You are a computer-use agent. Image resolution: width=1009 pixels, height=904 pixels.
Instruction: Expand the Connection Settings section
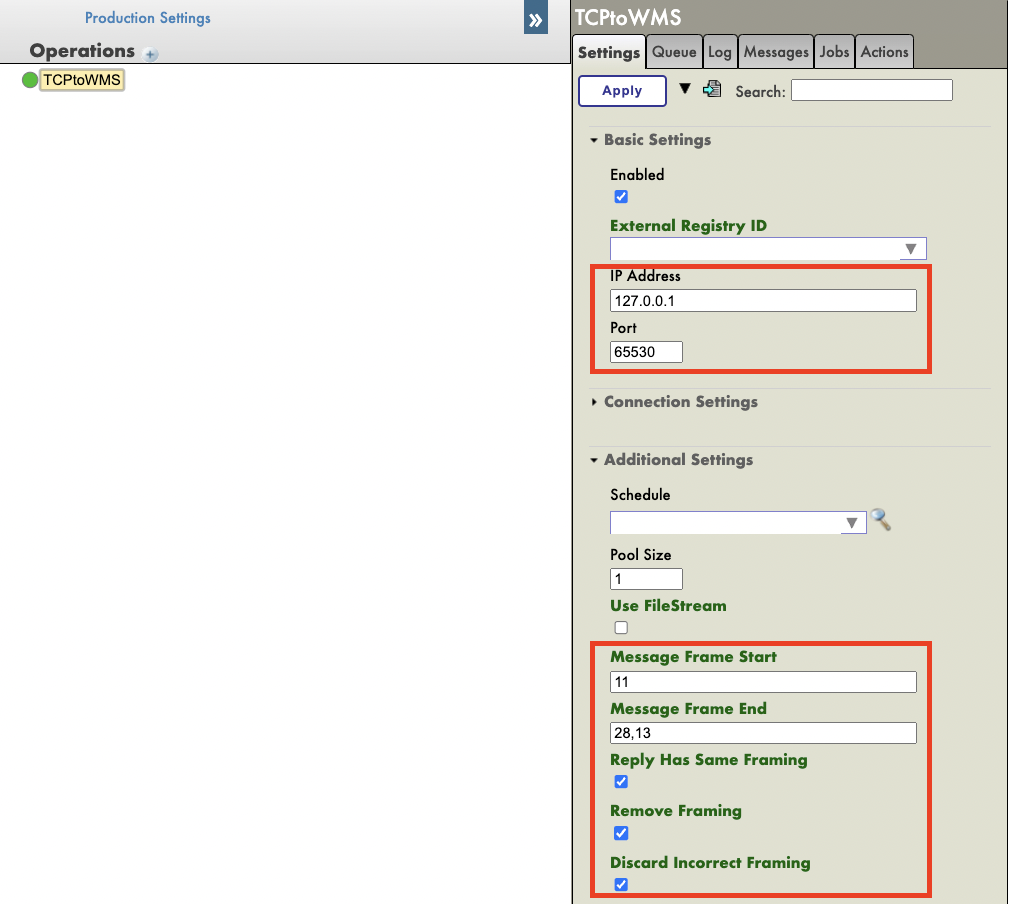(x=680, y=402)
